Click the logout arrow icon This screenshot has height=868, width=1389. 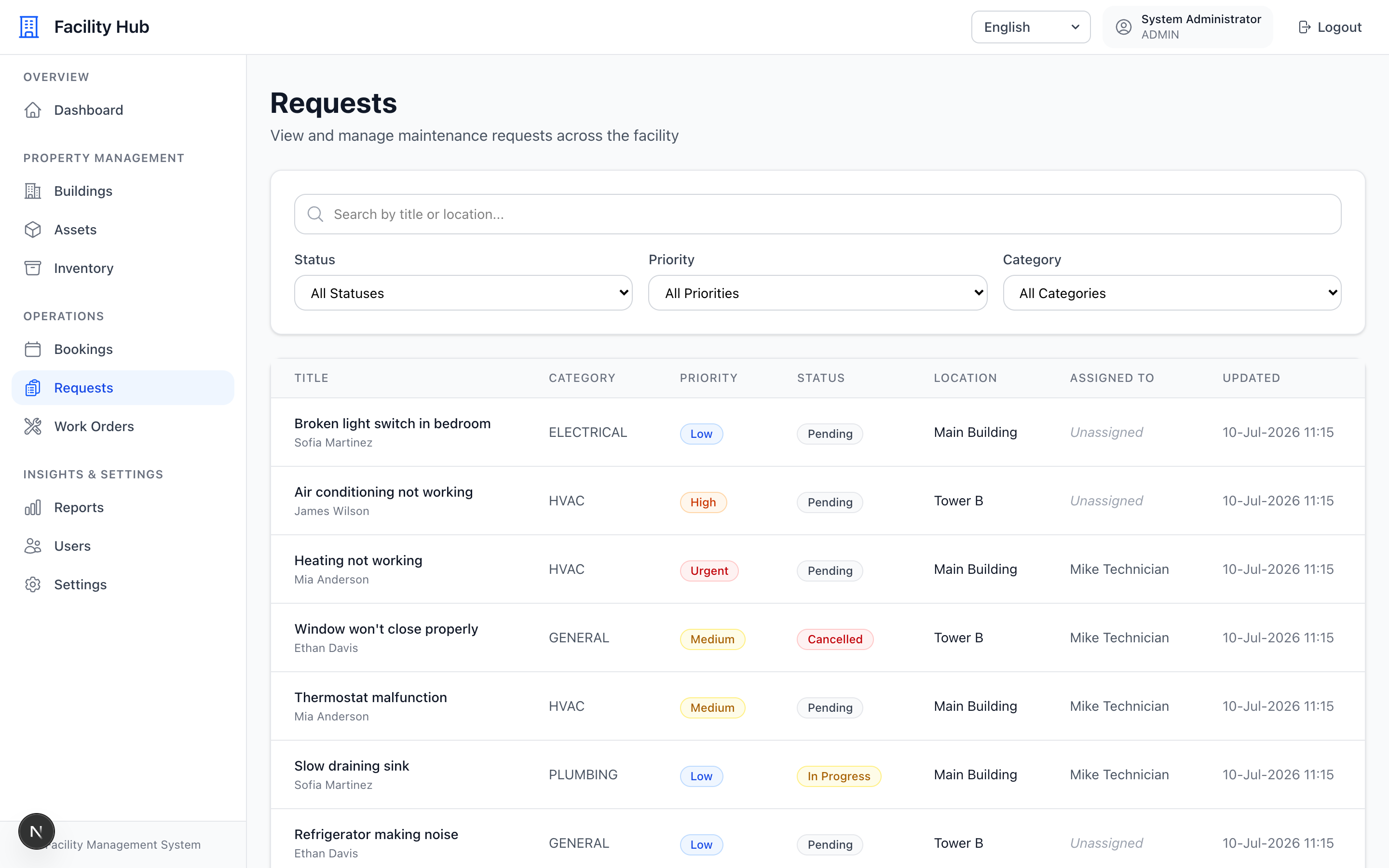1304,27
